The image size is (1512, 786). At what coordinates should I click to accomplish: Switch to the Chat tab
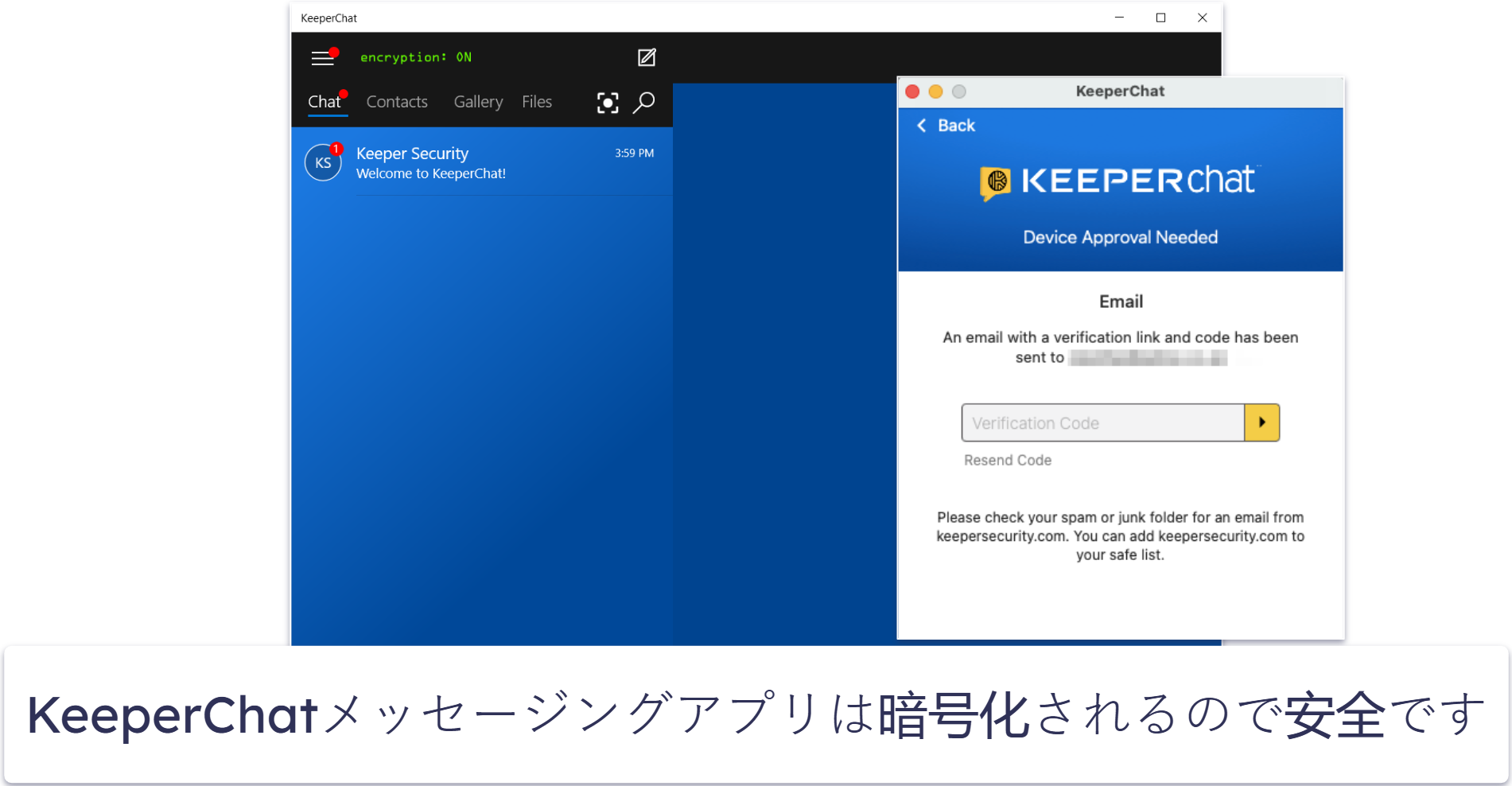tap(325, 102)
